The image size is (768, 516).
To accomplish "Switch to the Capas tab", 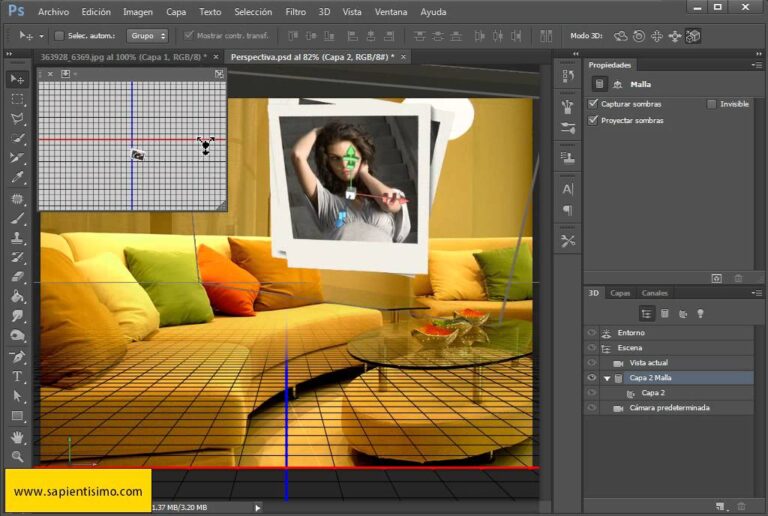I will pos(620,293).
